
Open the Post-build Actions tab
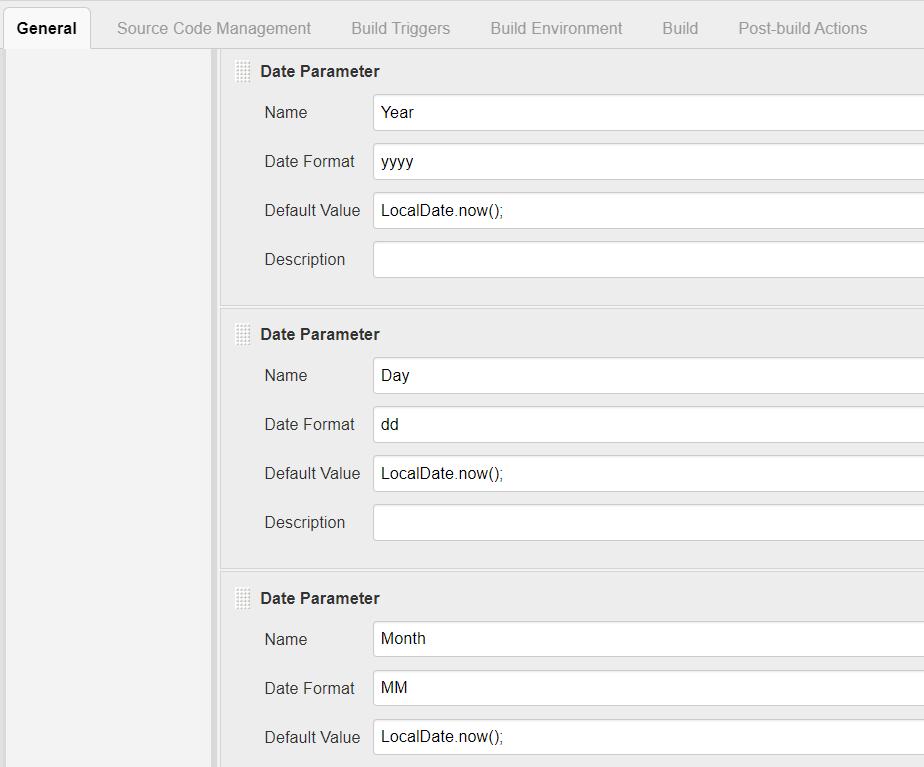click(803, 28)
